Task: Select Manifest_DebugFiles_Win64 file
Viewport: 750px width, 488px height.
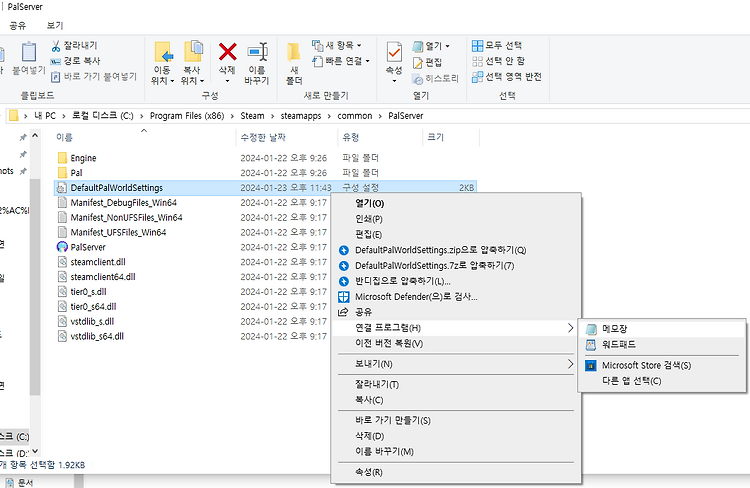Action: point(123,202)
